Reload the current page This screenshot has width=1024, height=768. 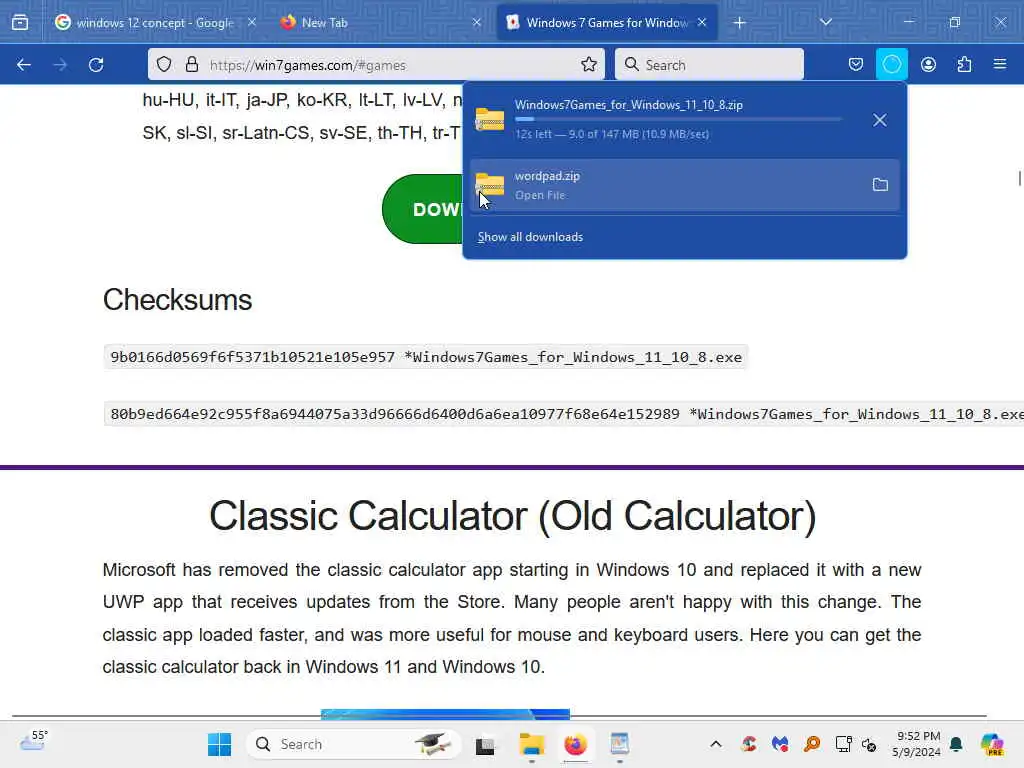(96, 65)
